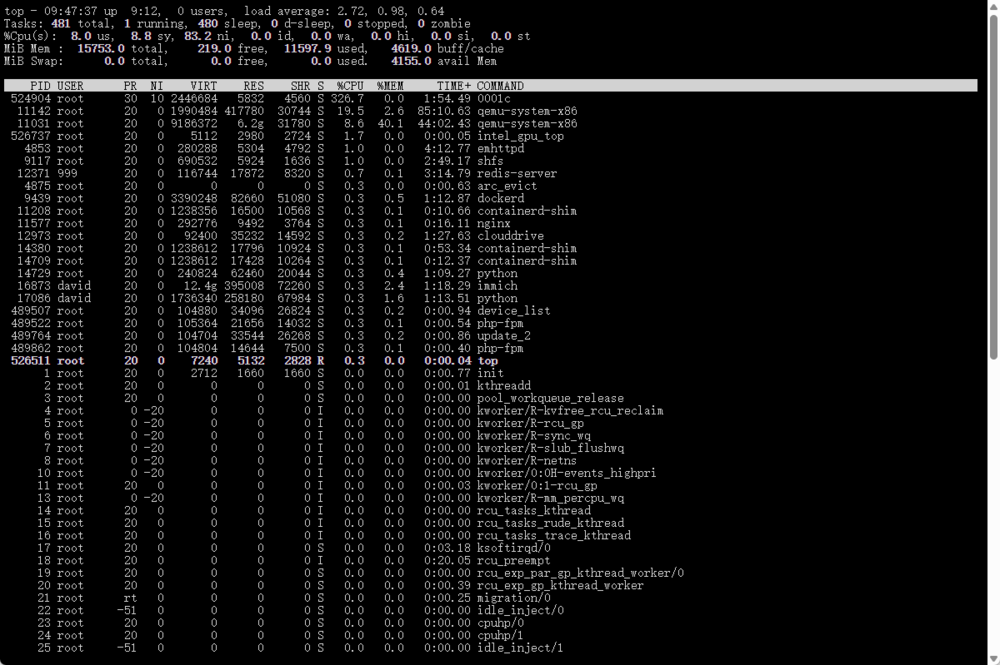
Task: Click process command 0001c
Action: coord(494,98)
